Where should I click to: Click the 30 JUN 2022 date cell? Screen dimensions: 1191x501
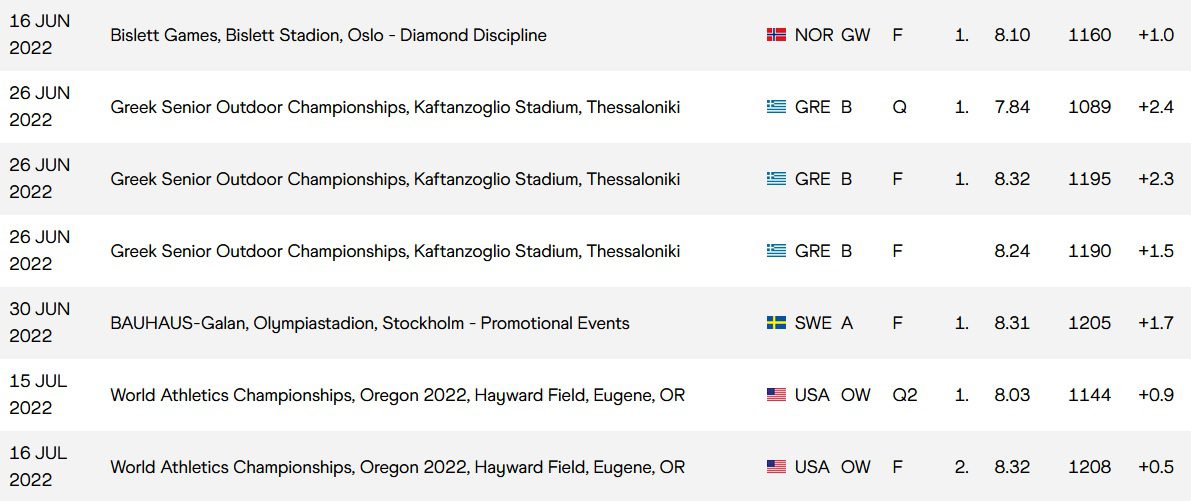[39, 323]
